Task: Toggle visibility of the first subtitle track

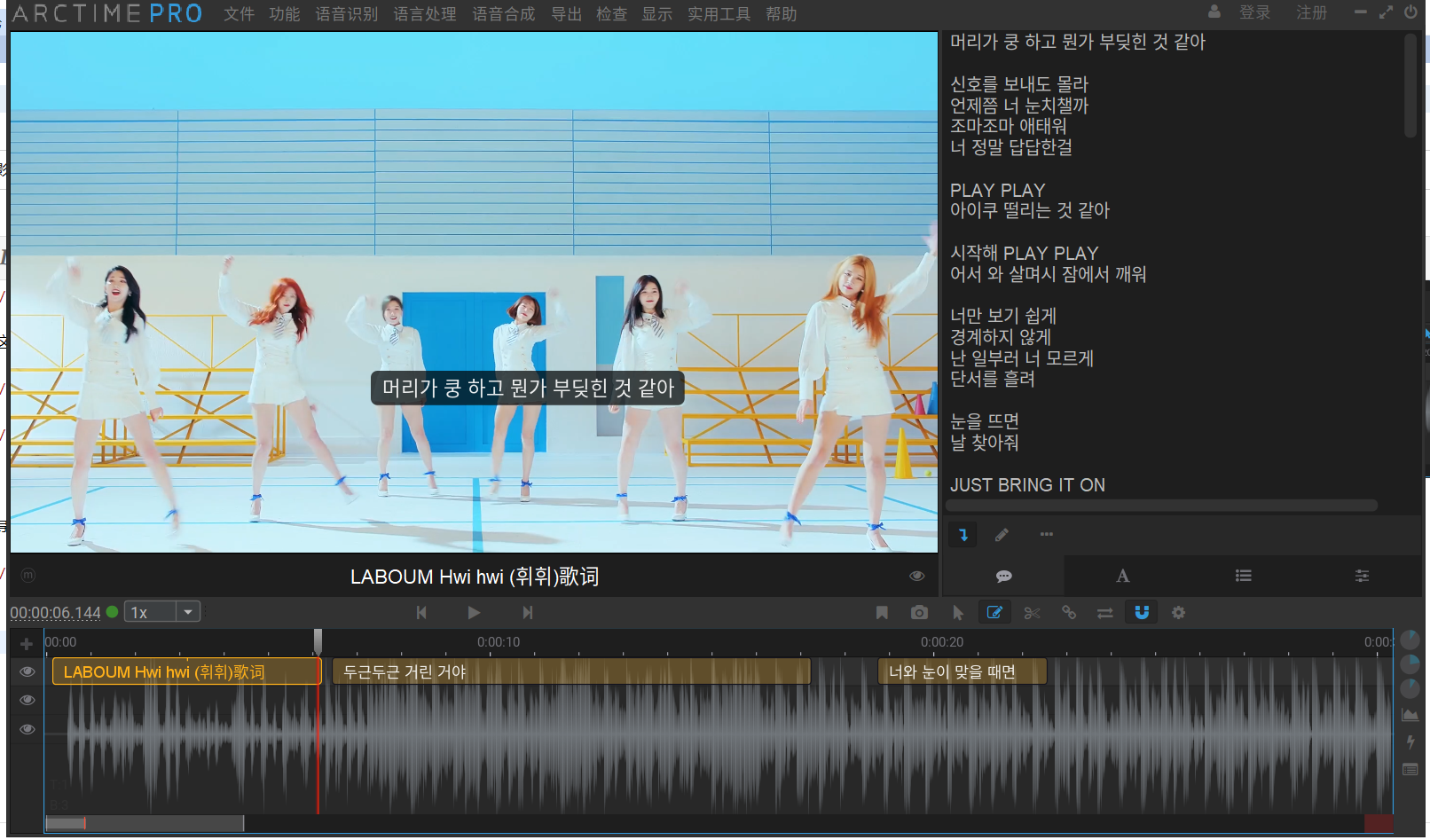Action: (27, 671)
